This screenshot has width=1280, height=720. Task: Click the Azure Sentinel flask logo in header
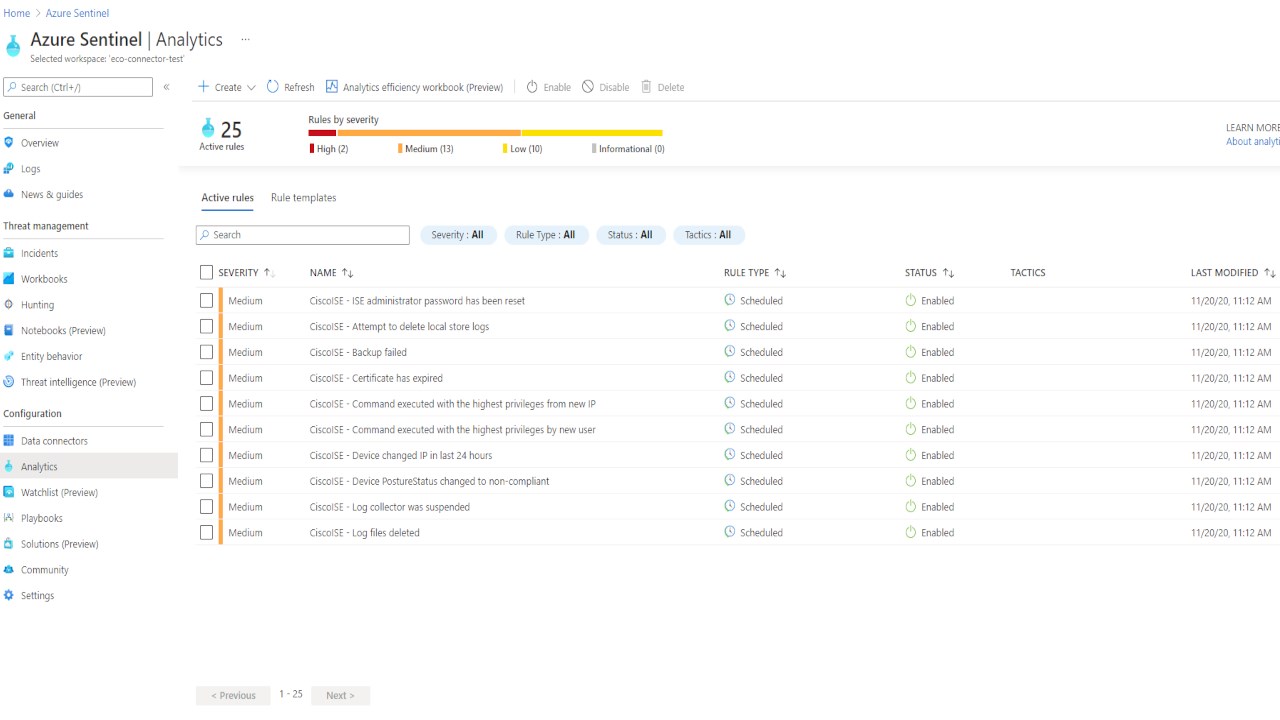13,46
